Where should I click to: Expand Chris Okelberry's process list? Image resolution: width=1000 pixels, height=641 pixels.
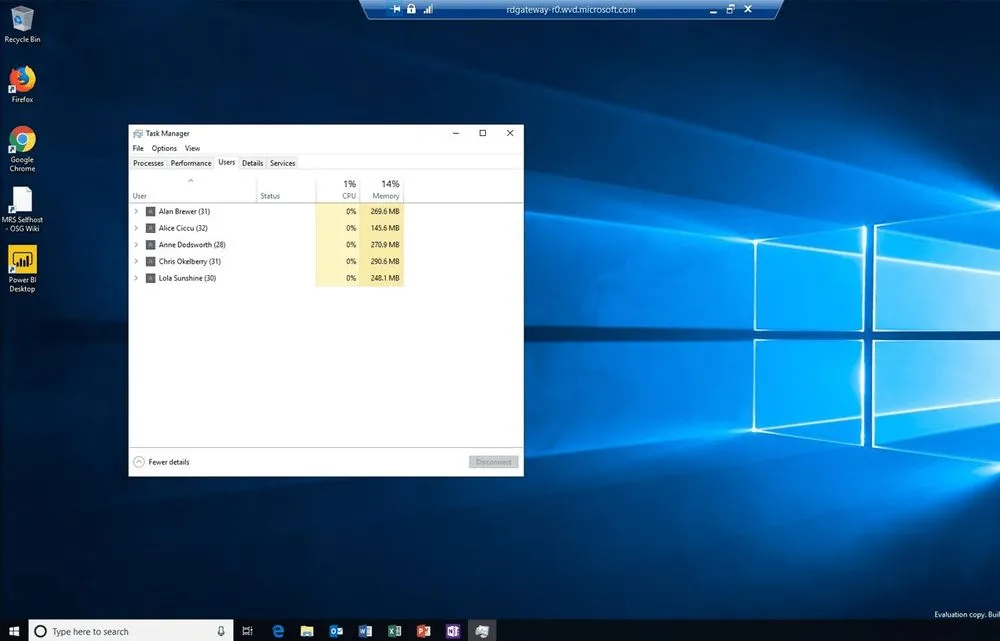137,261
